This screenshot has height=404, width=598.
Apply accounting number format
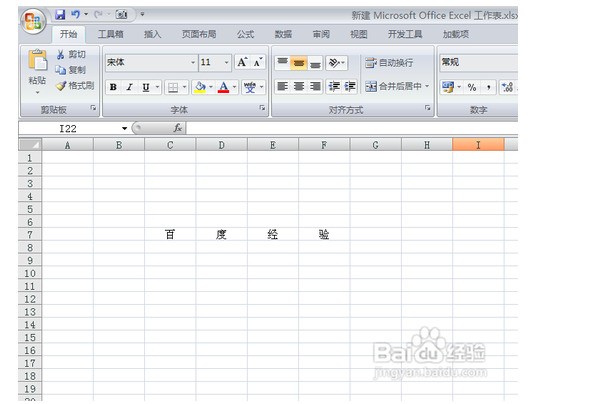click(x=447, y=87)
